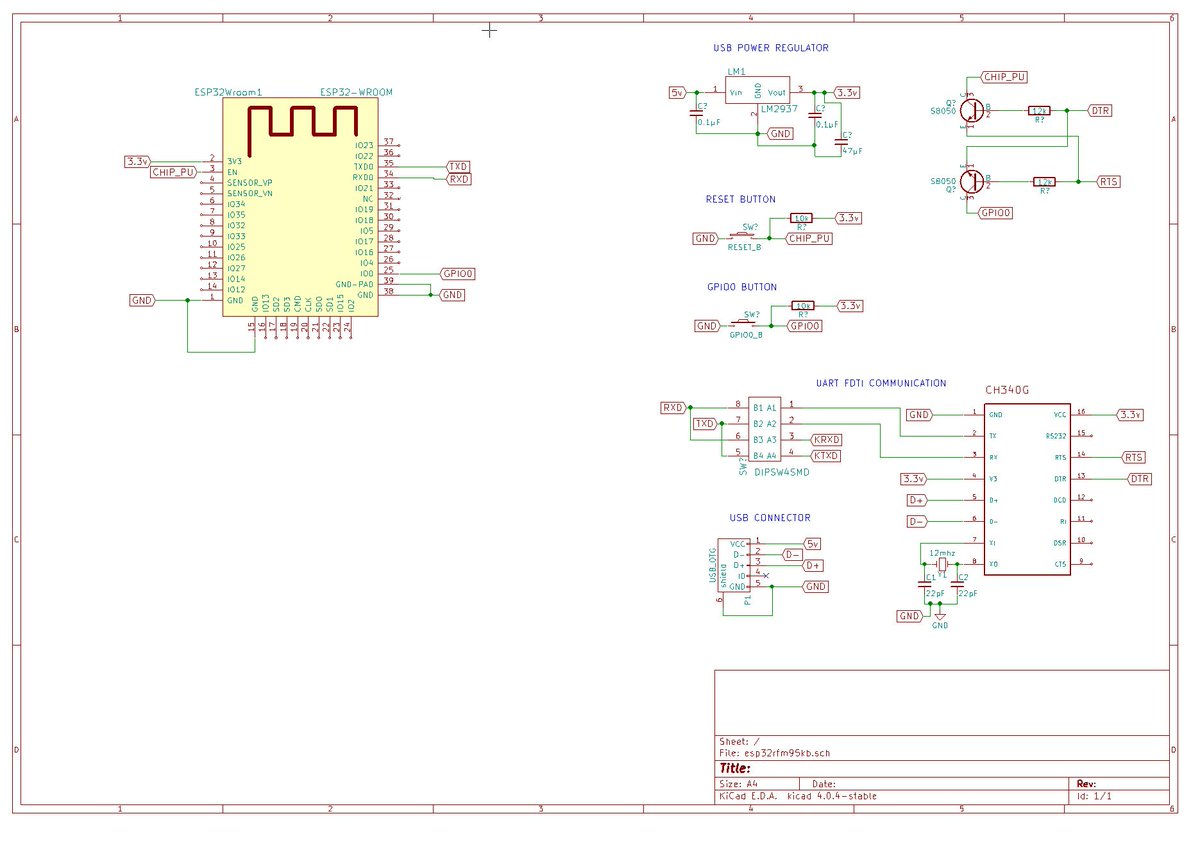Select the 'USB POWER REGULATOR' heading text

pyautogui.click(x=770, y=48)
